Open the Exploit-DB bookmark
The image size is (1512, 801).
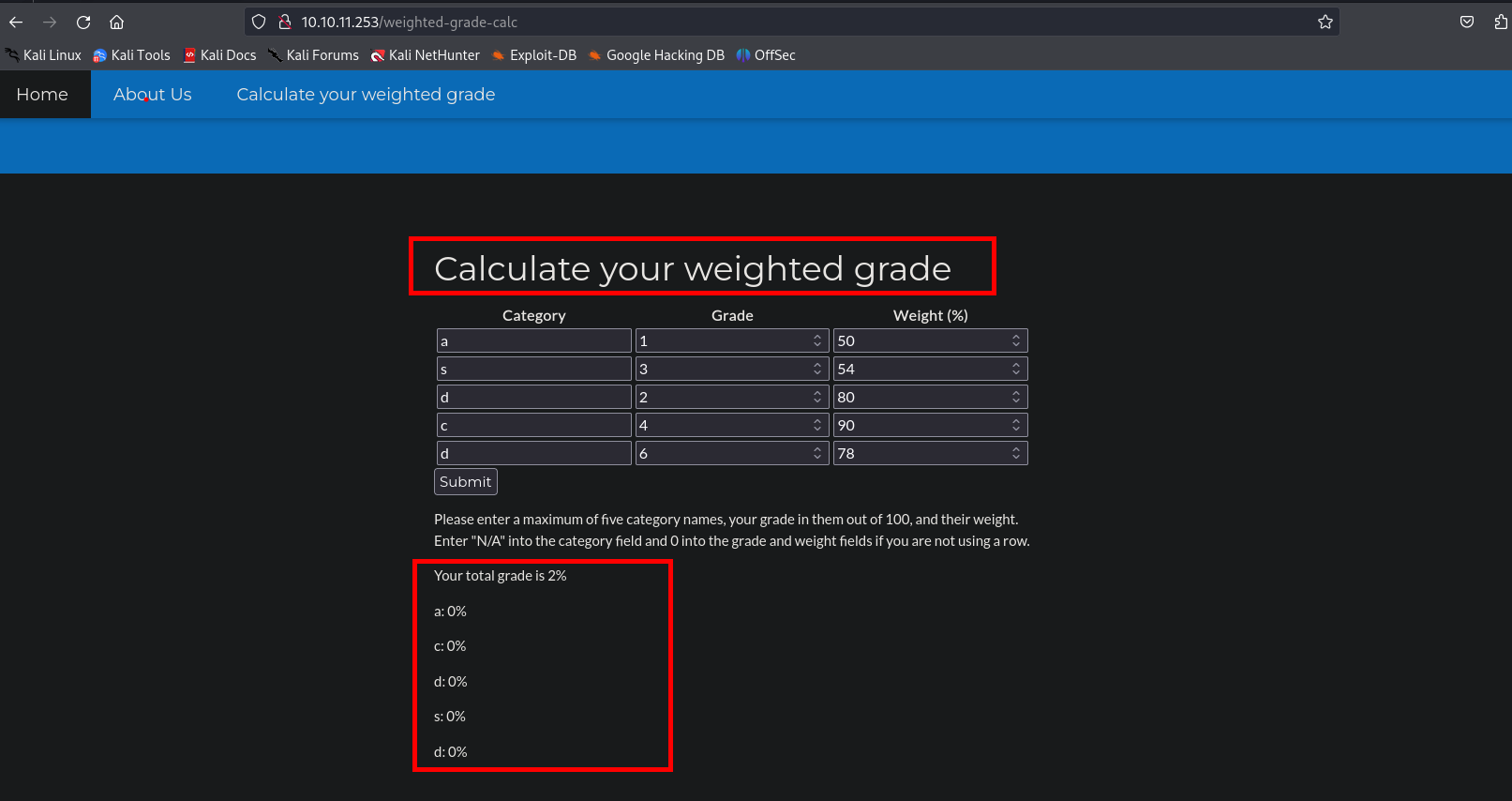point(534,55)
